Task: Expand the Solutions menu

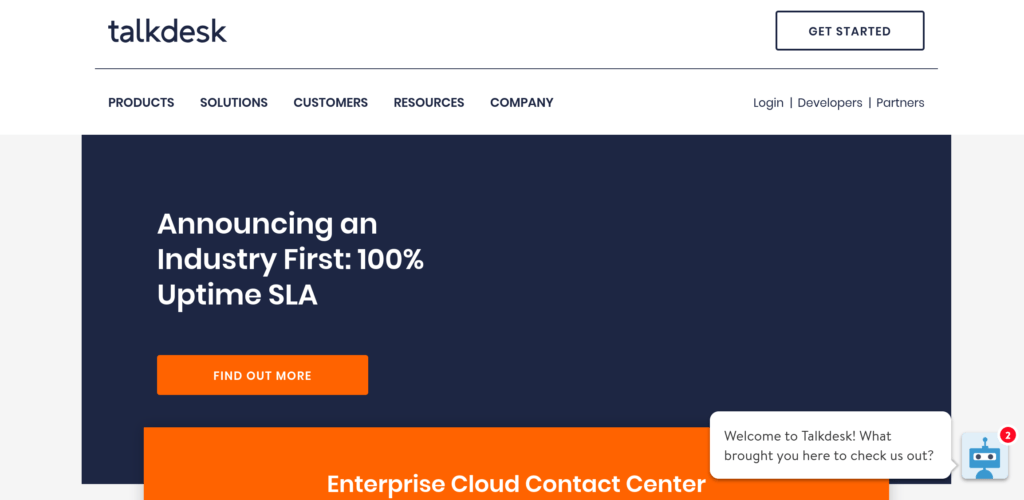Action: click(x=234, y=102)
